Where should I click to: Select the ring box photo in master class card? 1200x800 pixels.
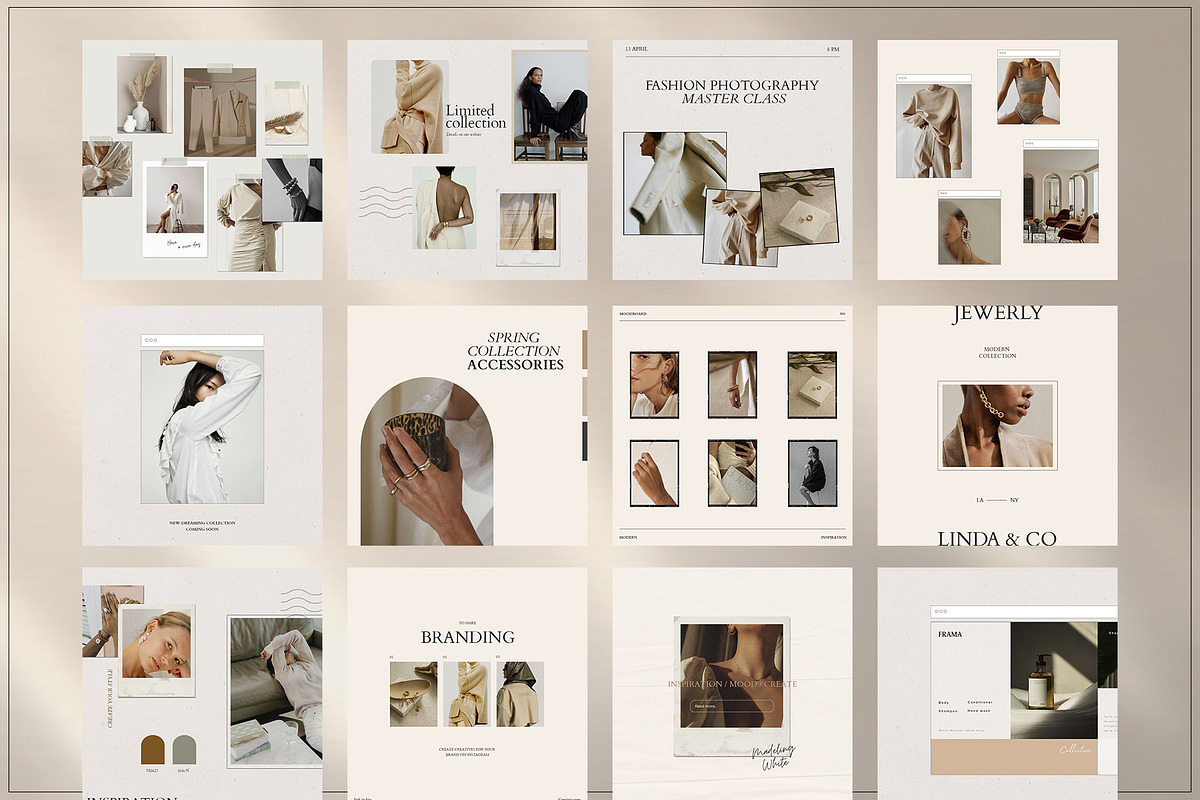(797, 208)
